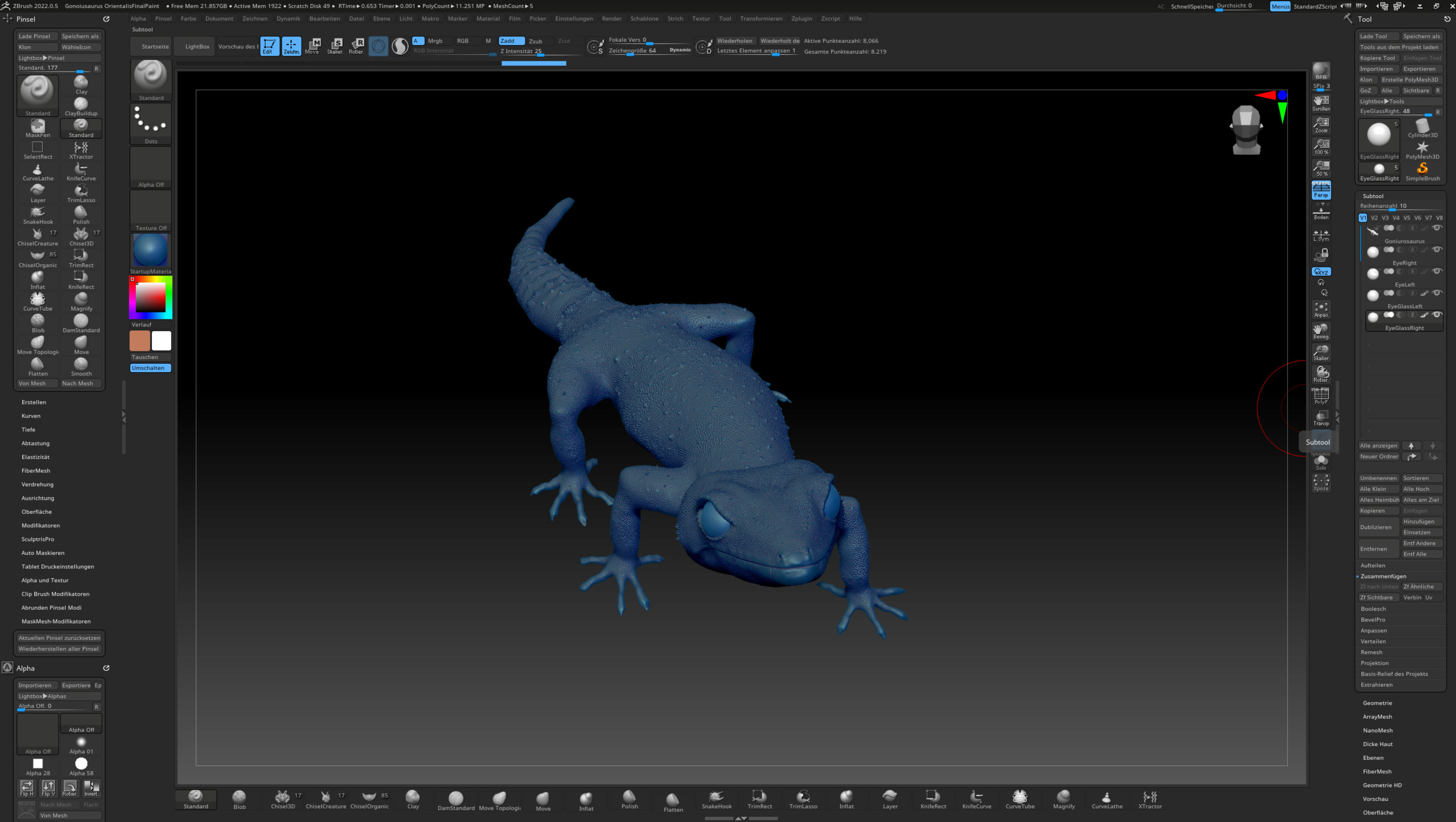Select SnakeHook brush on the bottom shelf
The width and height of the screenshot is (1456, 822).
[x=717, y=800]
